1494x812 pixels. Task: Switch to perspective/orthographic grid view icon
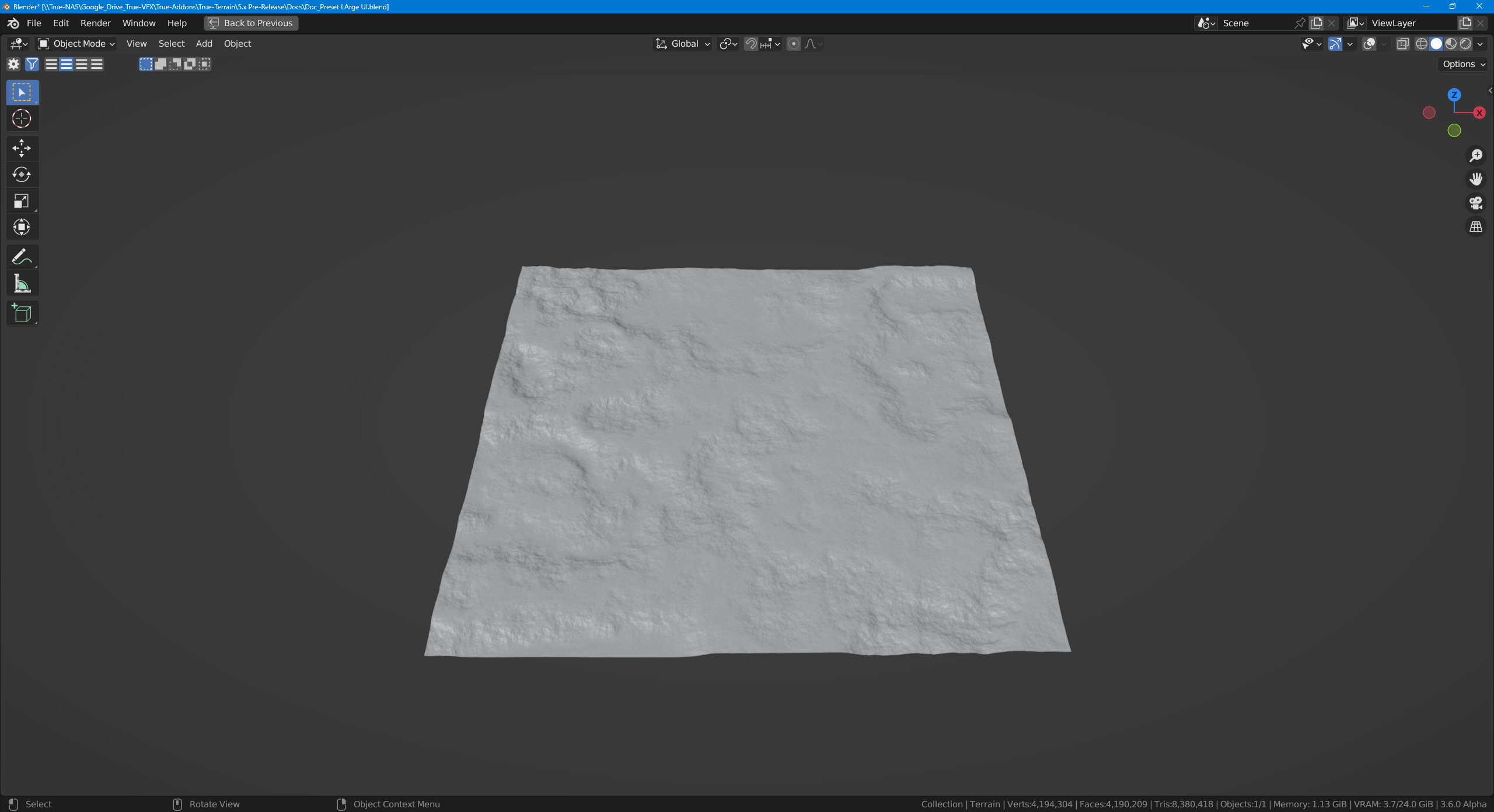1475,227
